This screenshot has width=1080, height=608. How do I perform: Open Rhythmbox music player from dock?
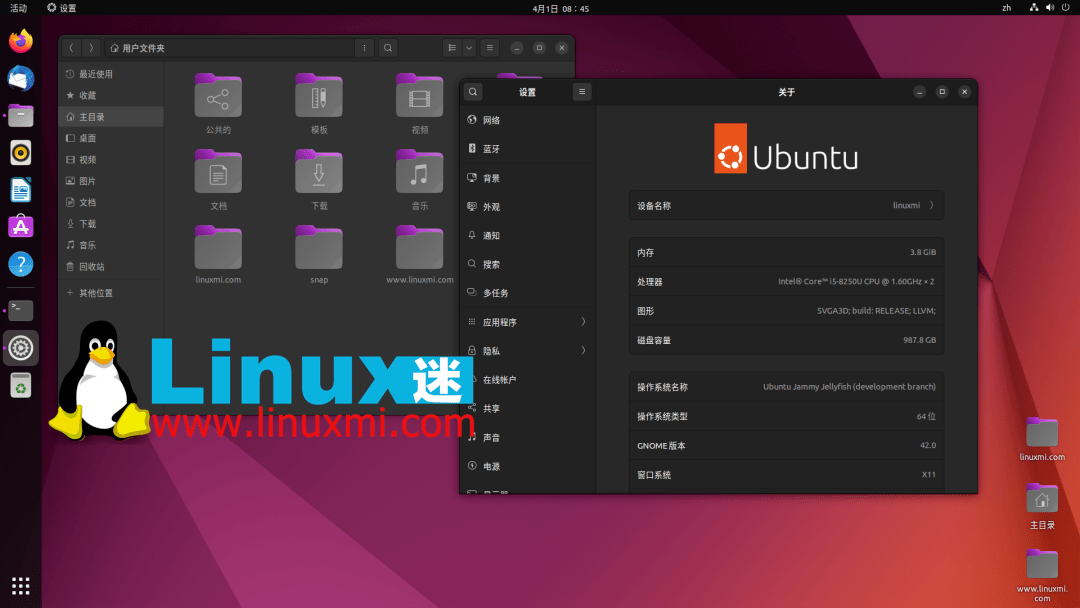[x=21, y=152]
